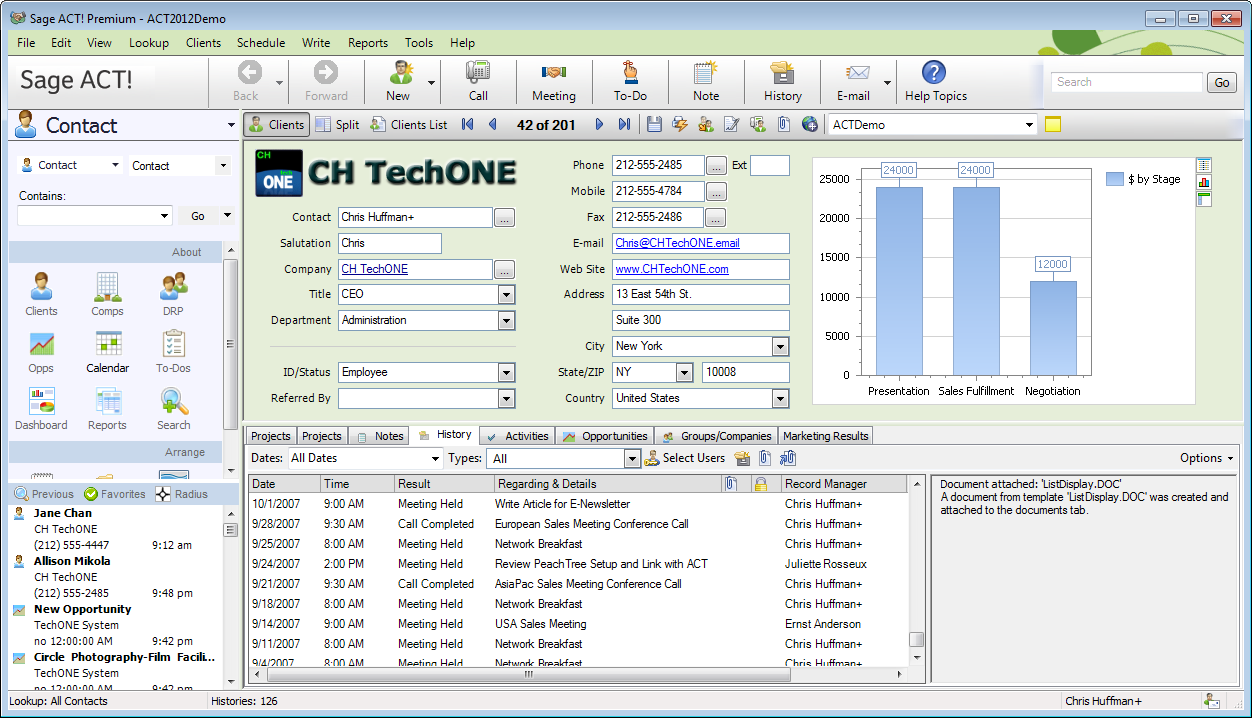Open the Chris@CHTechONE.email link

[677, 243]
